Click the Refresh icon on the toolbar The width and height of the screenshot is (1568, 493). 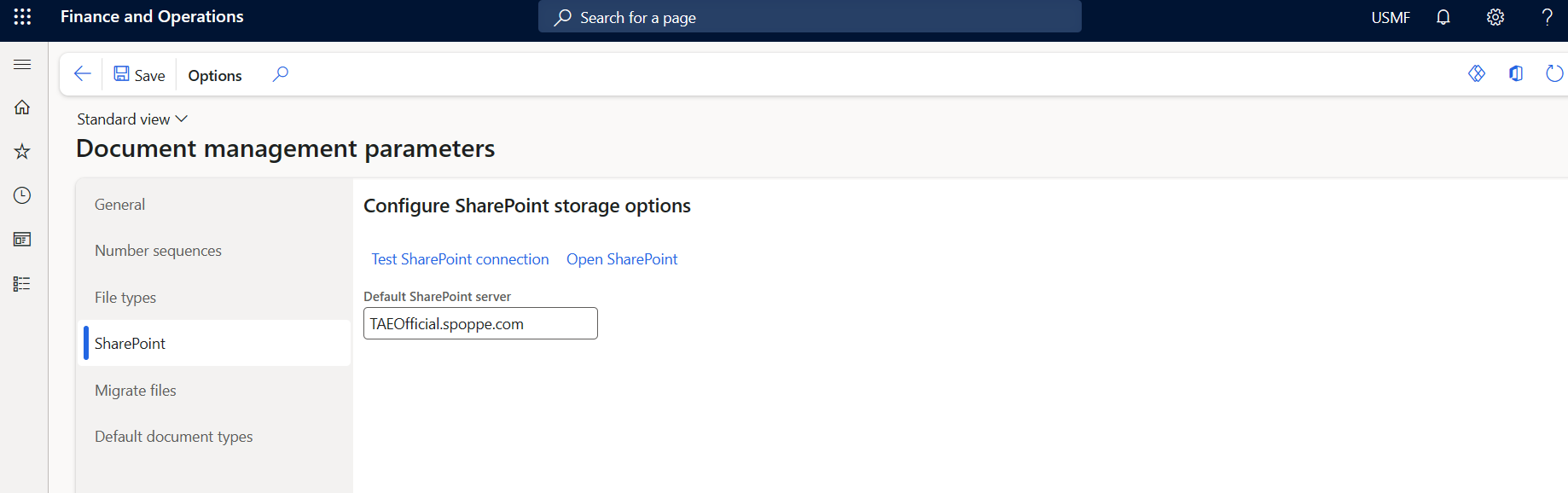pos(1554,73)
